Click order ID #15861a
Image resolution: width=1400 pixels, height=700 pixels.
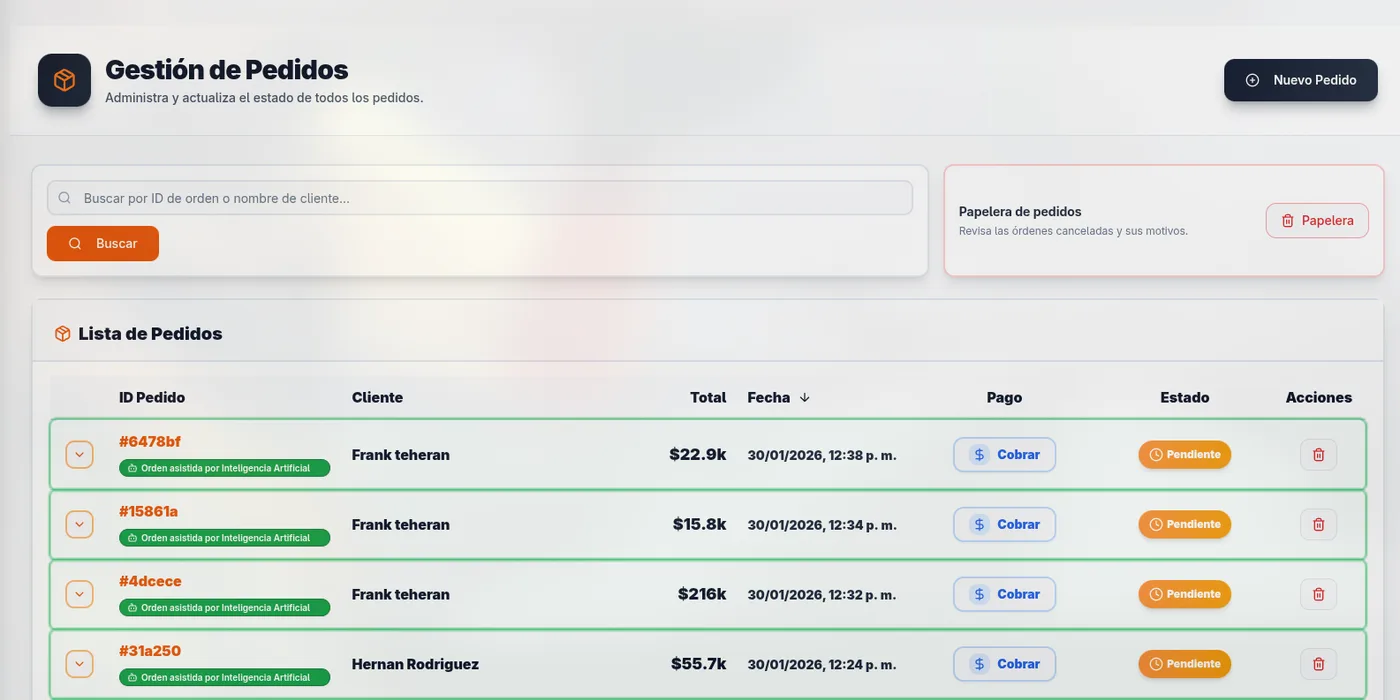[x=148, y=512]
